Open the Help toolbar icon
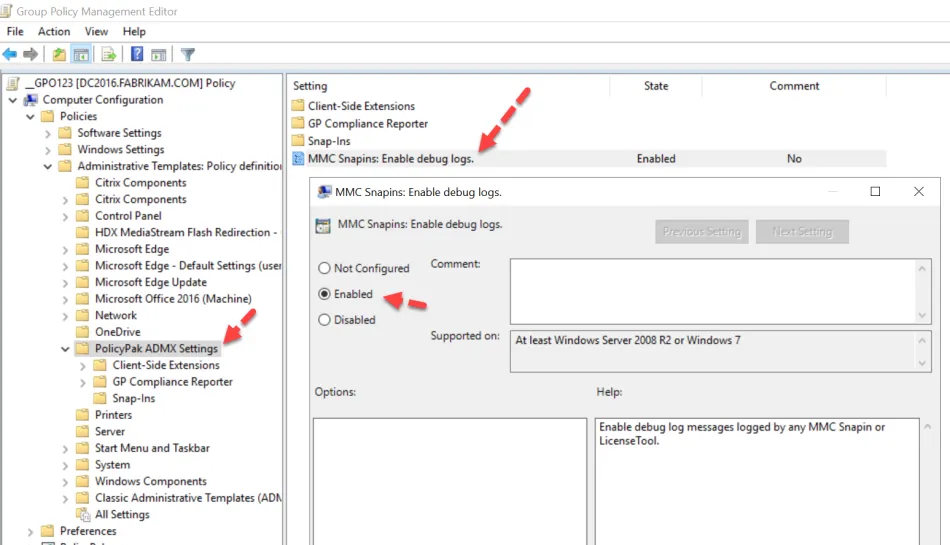 click(x=137, y=54)
